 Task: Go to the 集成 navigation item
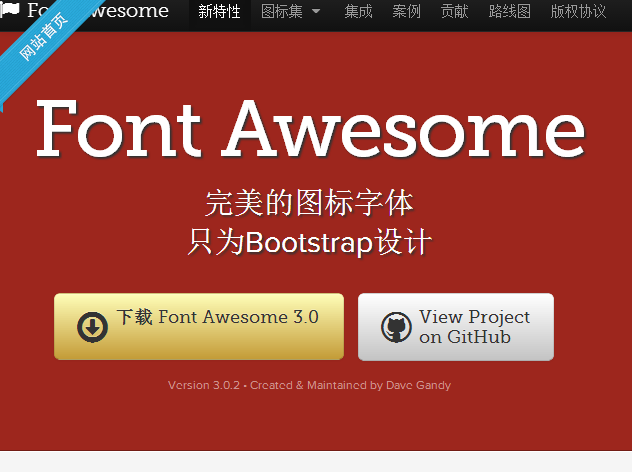click(358, 11)
